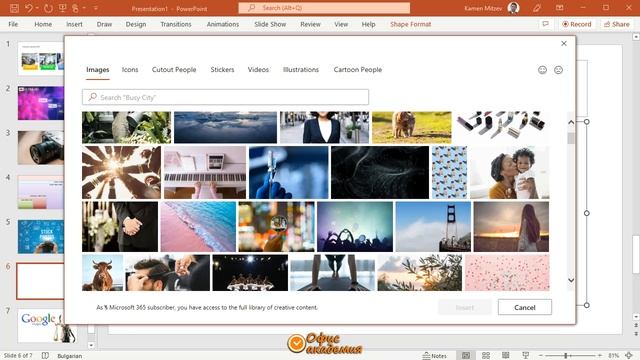
Task: Open ribbon display options icon
Action: coord(560,8)
